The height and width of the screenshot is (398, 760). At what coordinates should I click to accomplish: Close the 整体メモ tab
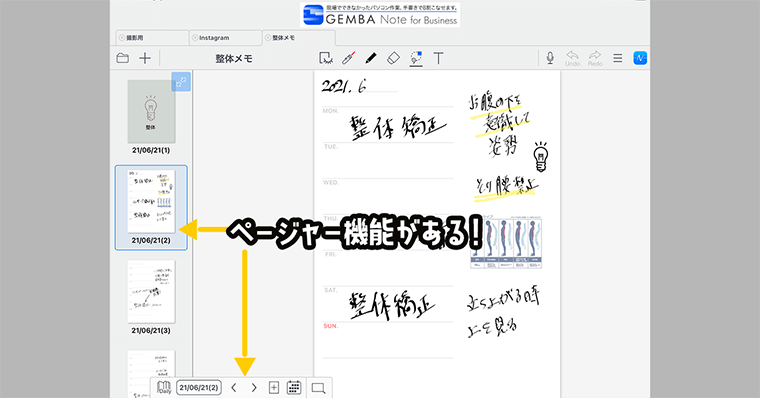[268, 38]
